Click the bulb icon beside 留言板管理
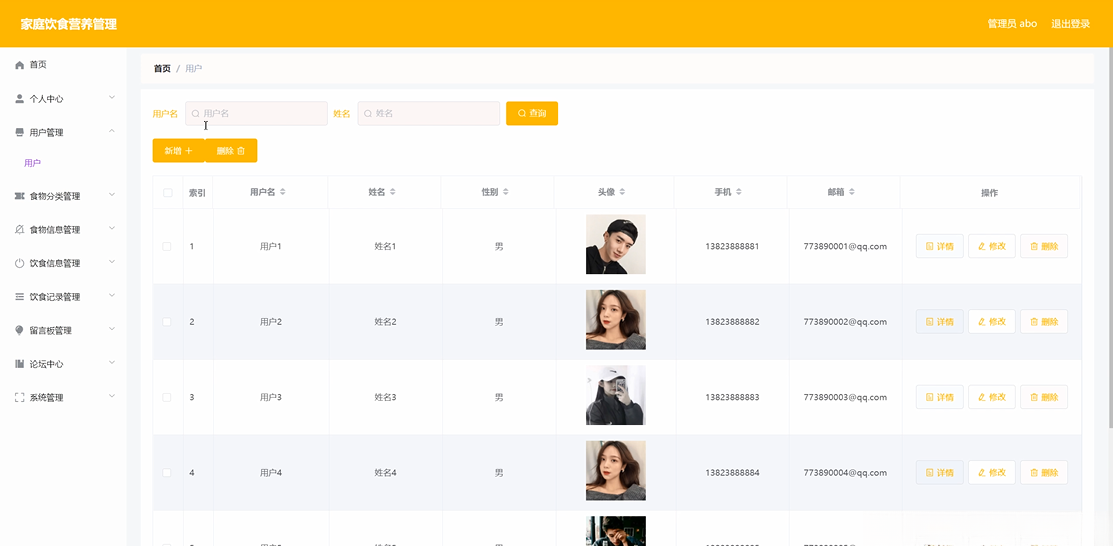This screenshot has height=546, width=1113. coord(20,330)
